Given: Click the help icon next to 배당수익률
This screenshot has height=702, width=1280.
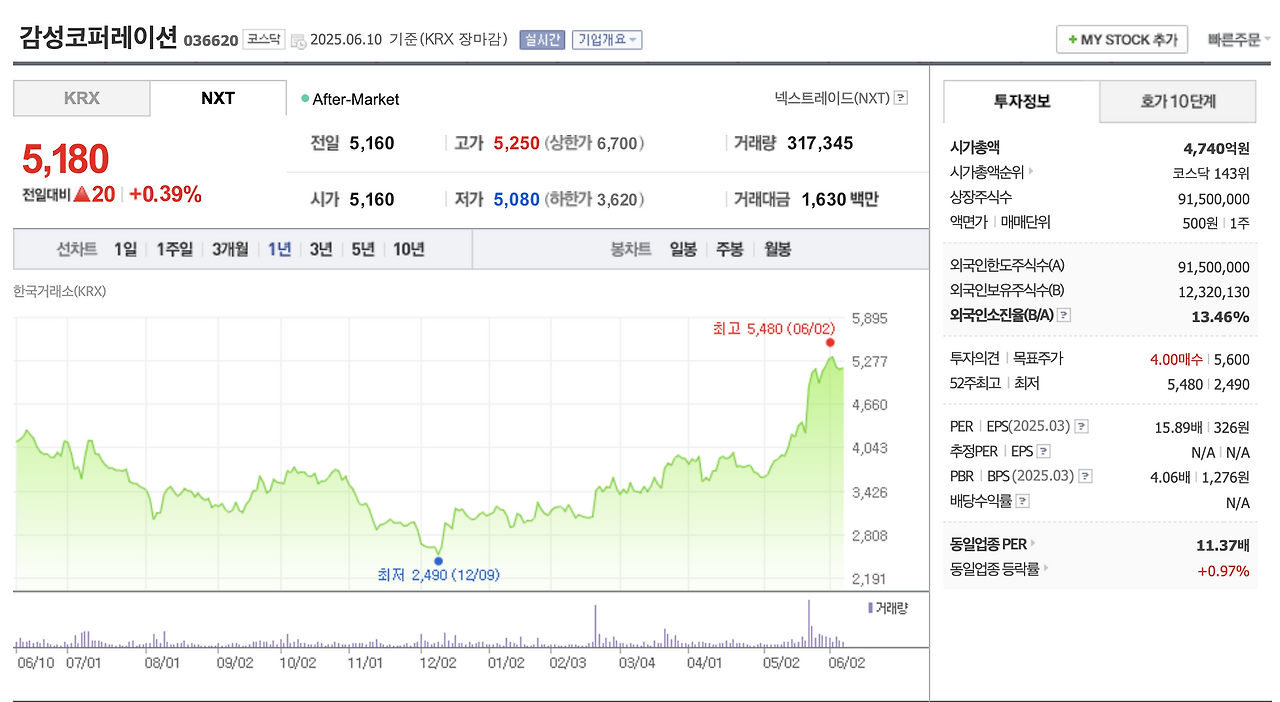Looking at the screenshot, I should pos(1022,503).
